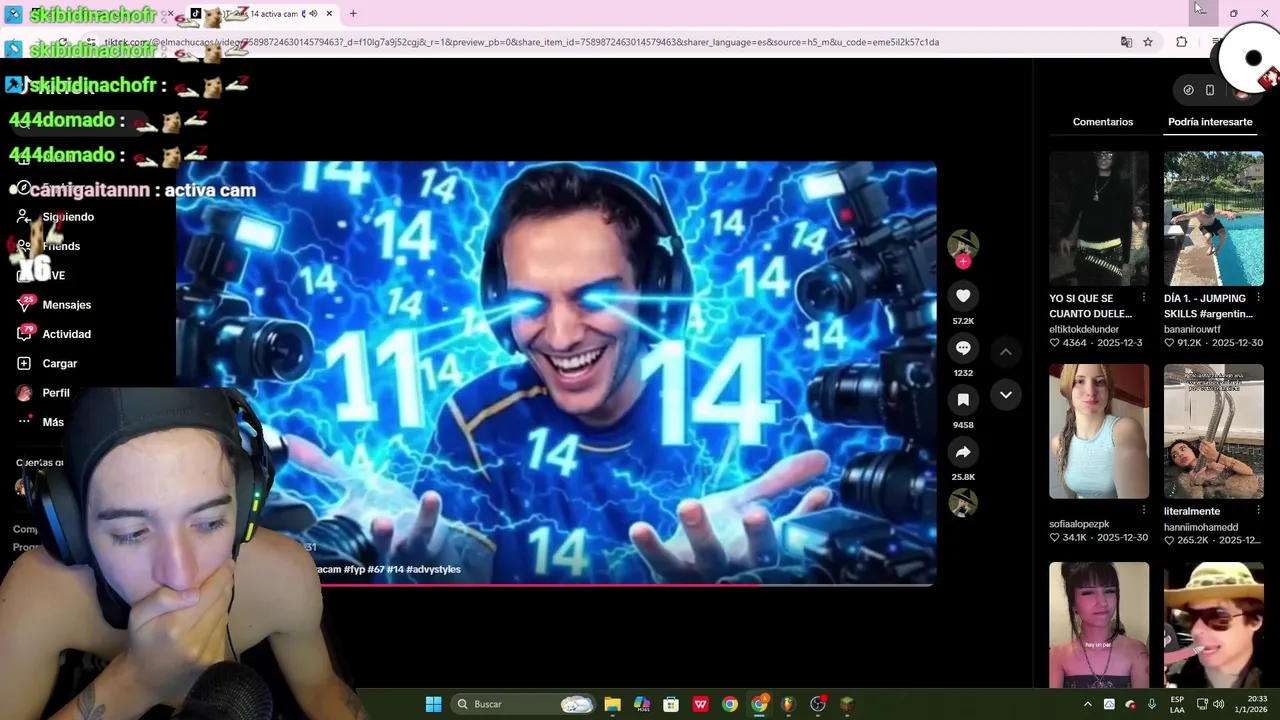Viewport: 1280px width, 720px height.
Task: Open the browser extensions puzzle icon
Action: tap(1182, 42)
